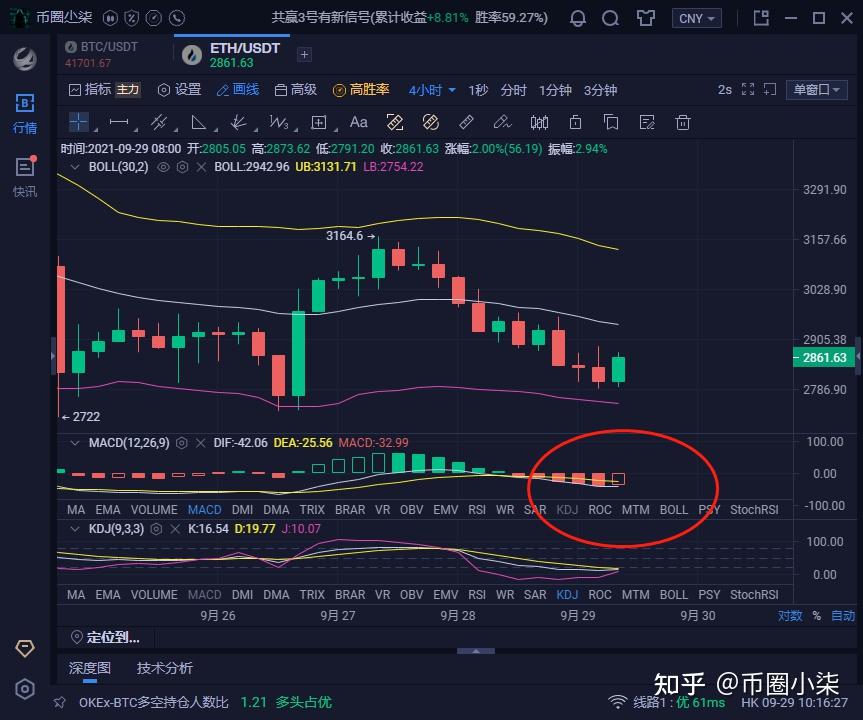Open the 指标 indicators button
This screenshot has width=863, height=720.
click(x=90, y=89)
